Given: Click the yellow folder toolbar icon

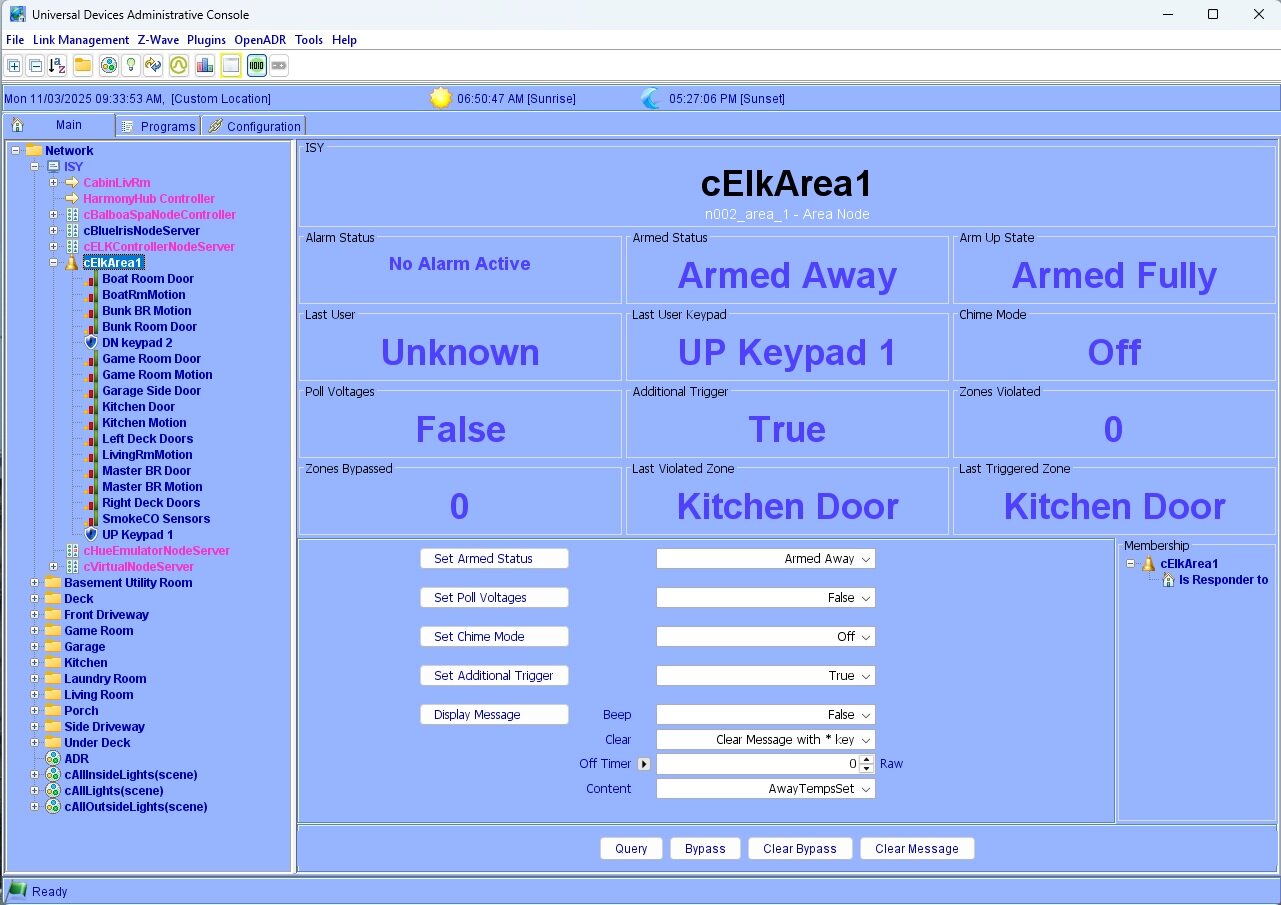Looking at the screenshot, I should coord(83,66).
